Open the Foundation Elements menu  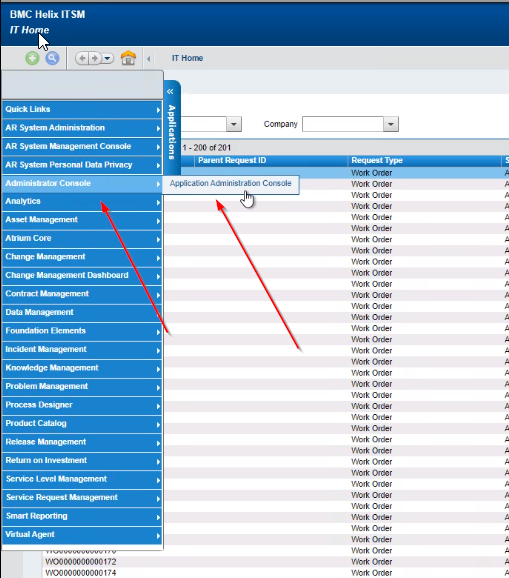(82, 331)
